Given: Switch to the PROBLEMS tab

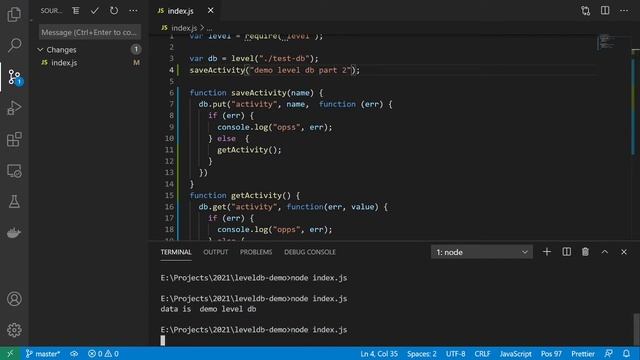Looking at the screenshot, I should coord(256,252).
